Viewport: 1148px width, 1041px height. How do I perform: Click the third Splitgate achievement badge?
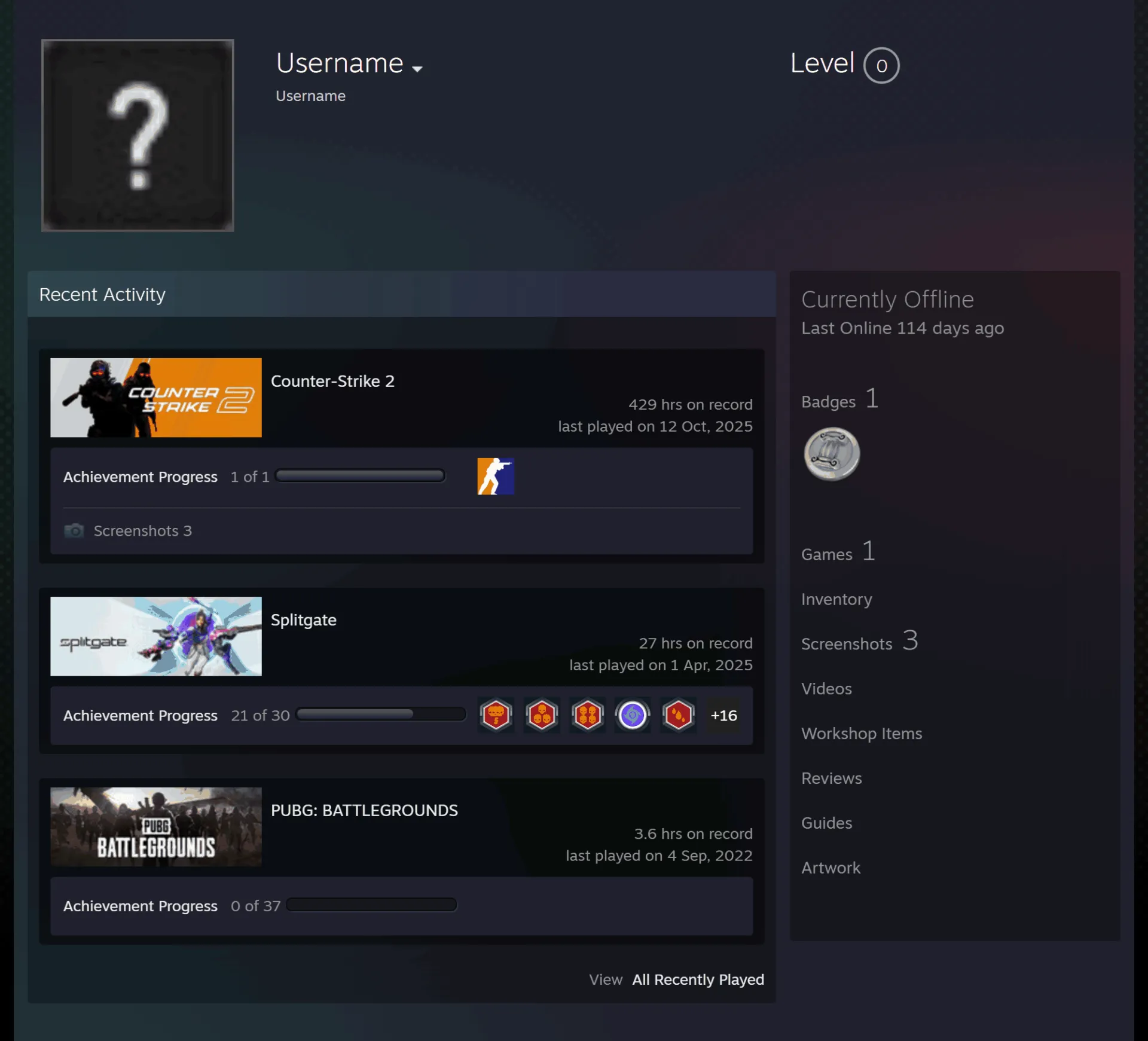pos(588,715)
